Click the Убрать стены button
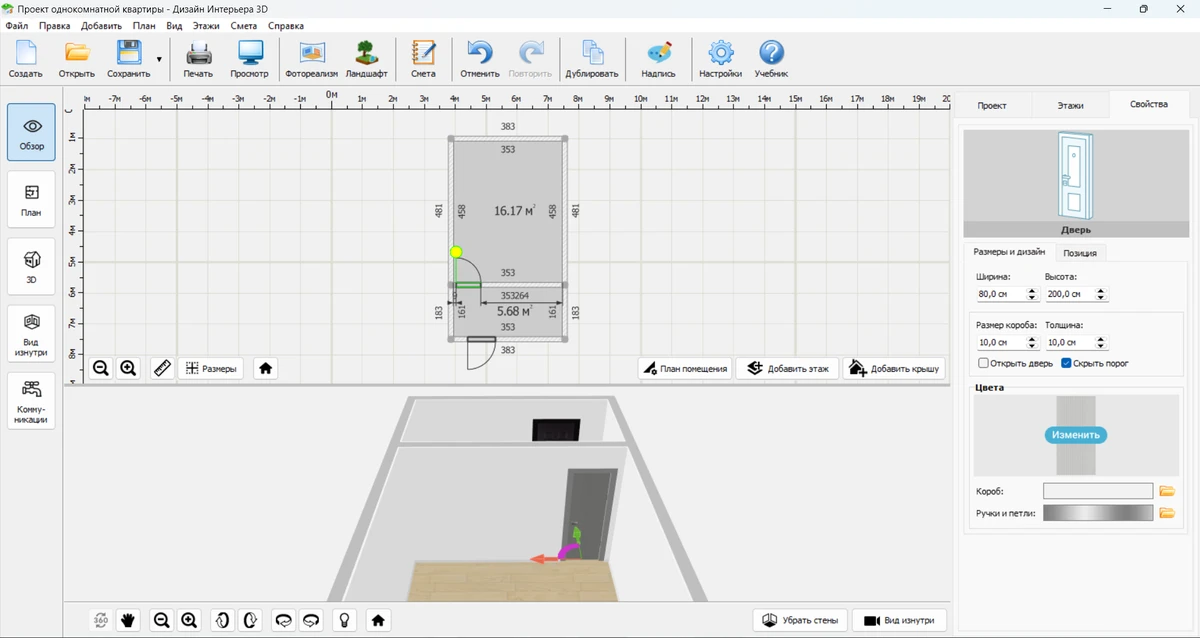The width and height of the screenshot is (1200, 638). [x=801, y=620]
